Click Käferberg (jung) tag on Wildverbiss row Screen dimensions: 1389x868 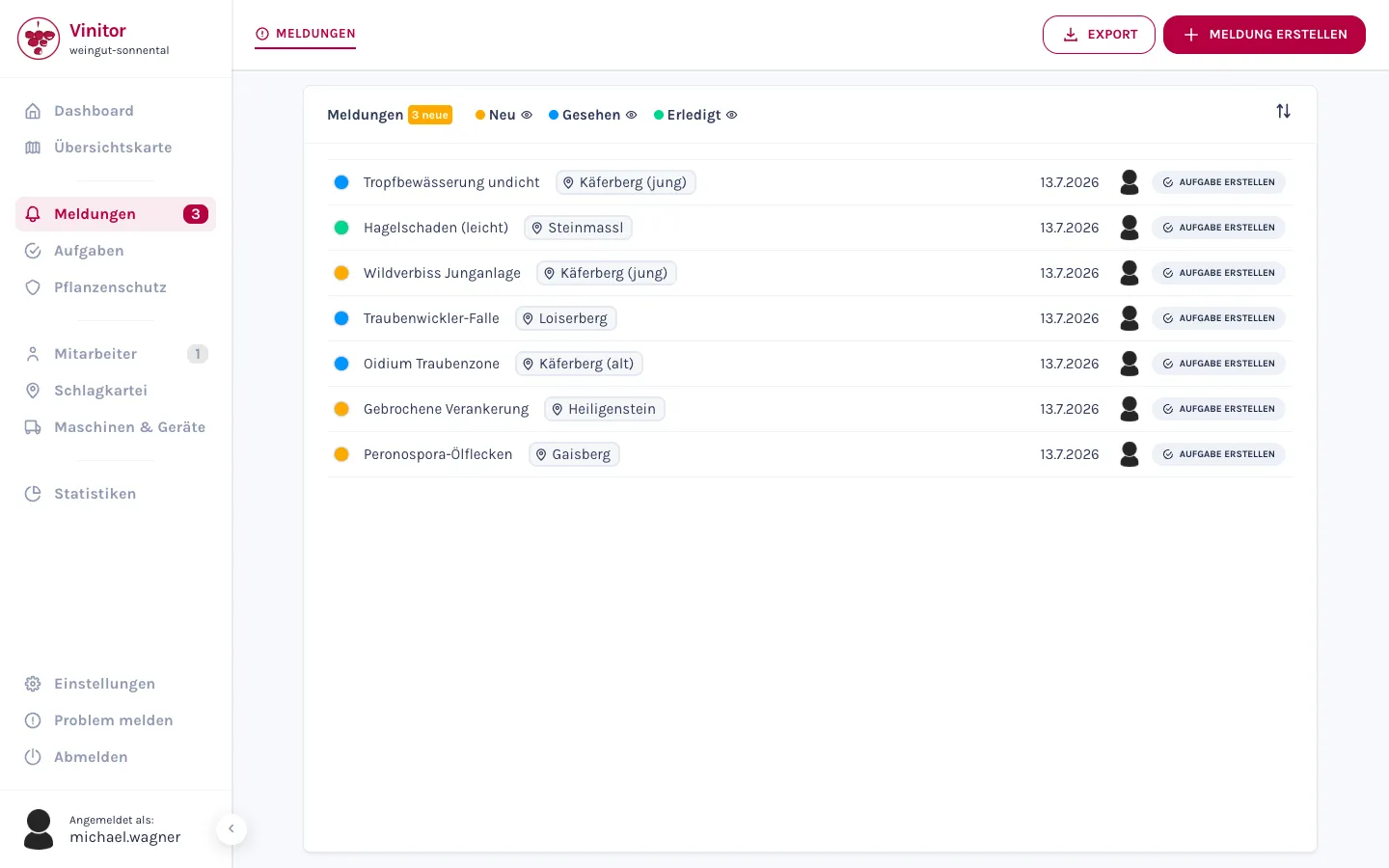pyautogui.click(x=607, y=273)
